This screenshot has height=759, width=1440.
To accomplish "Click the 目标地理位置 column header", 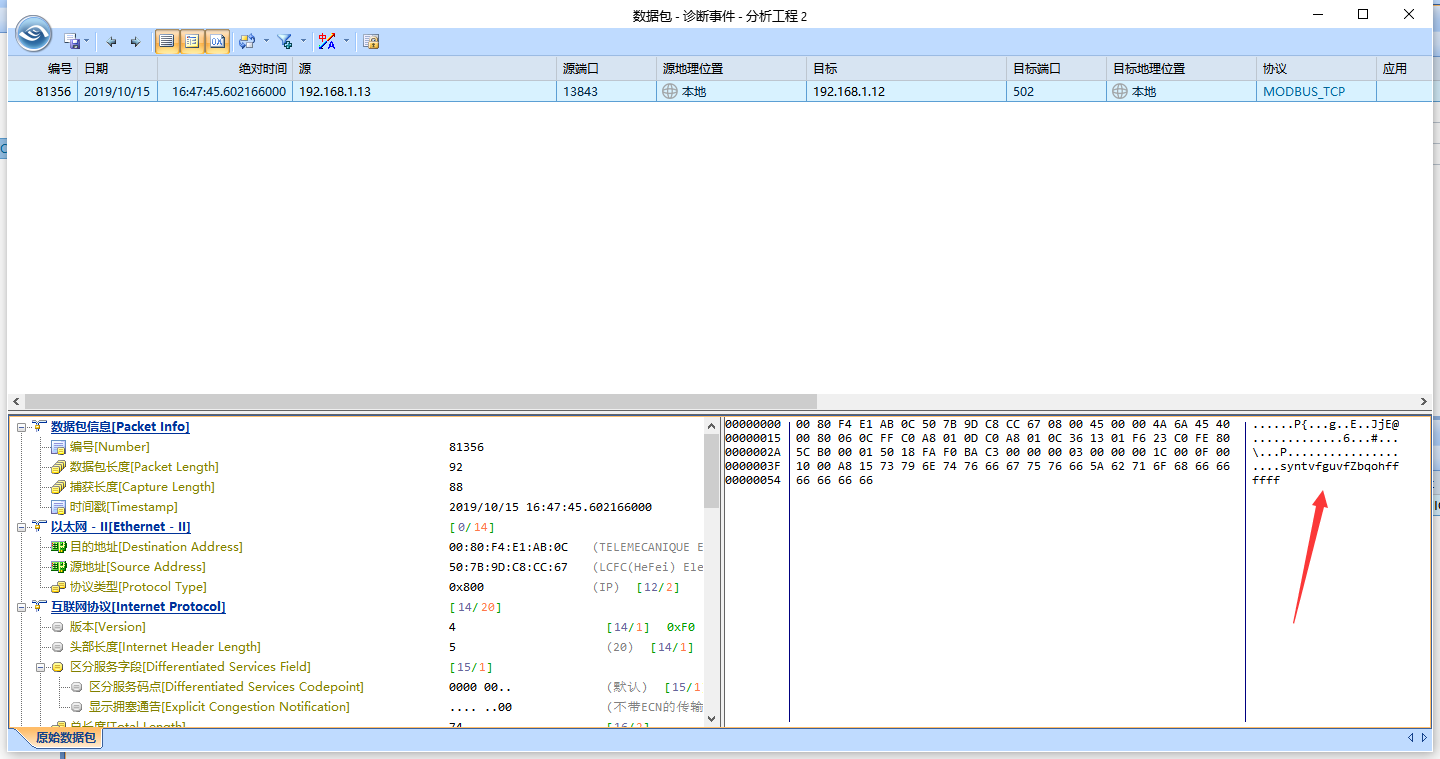I will (x=1181, y=69).
